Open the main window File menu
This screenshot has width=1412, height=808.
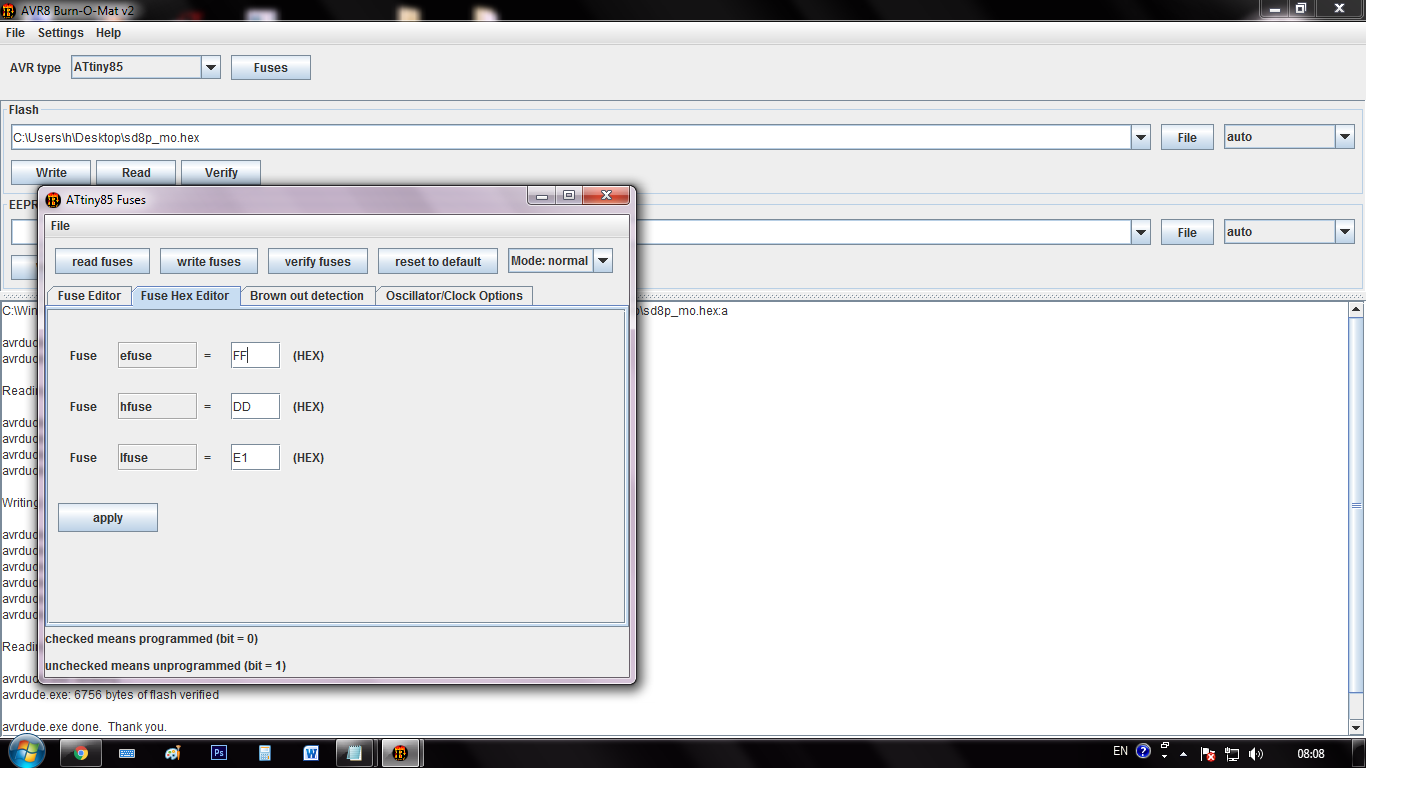pos(15,33)
